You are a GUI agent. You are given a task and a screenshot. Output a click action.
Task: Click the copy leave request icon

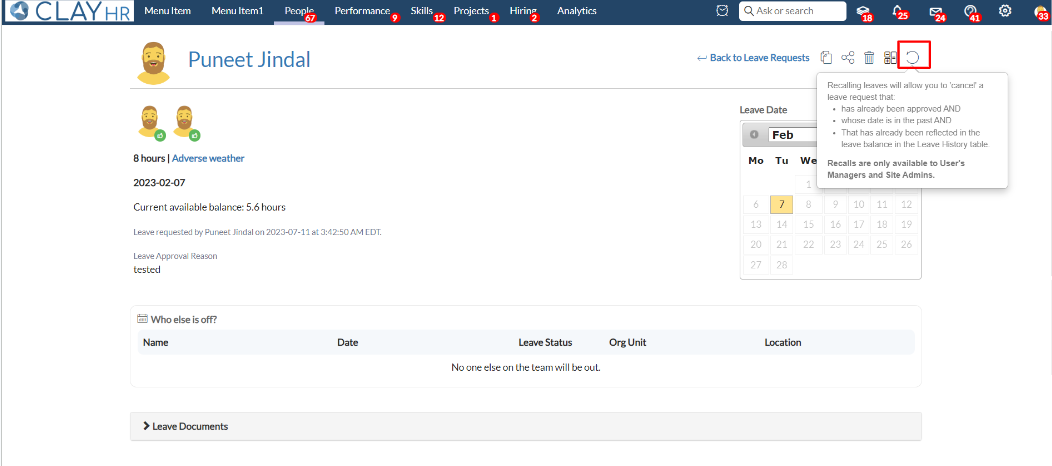click(827, 58)
